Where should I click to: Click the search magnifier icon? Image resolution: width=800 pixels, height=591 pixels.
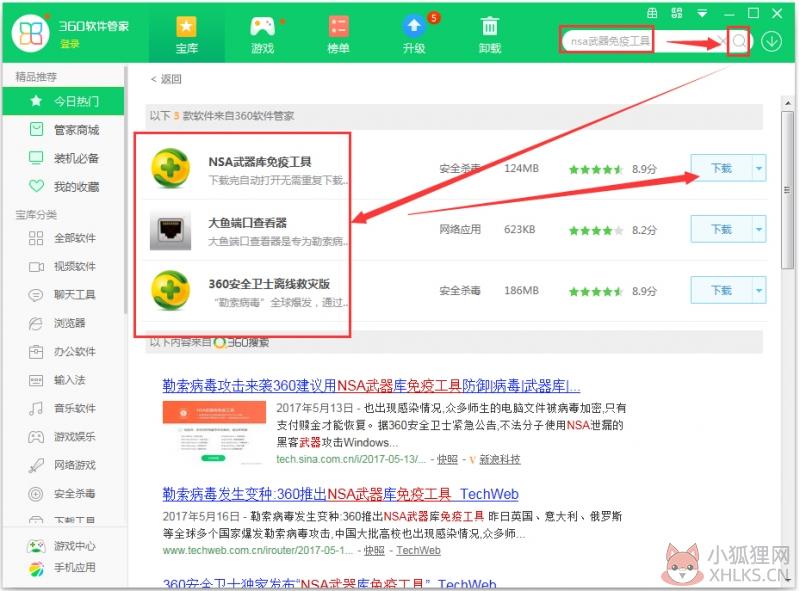[x=738, y=41]
